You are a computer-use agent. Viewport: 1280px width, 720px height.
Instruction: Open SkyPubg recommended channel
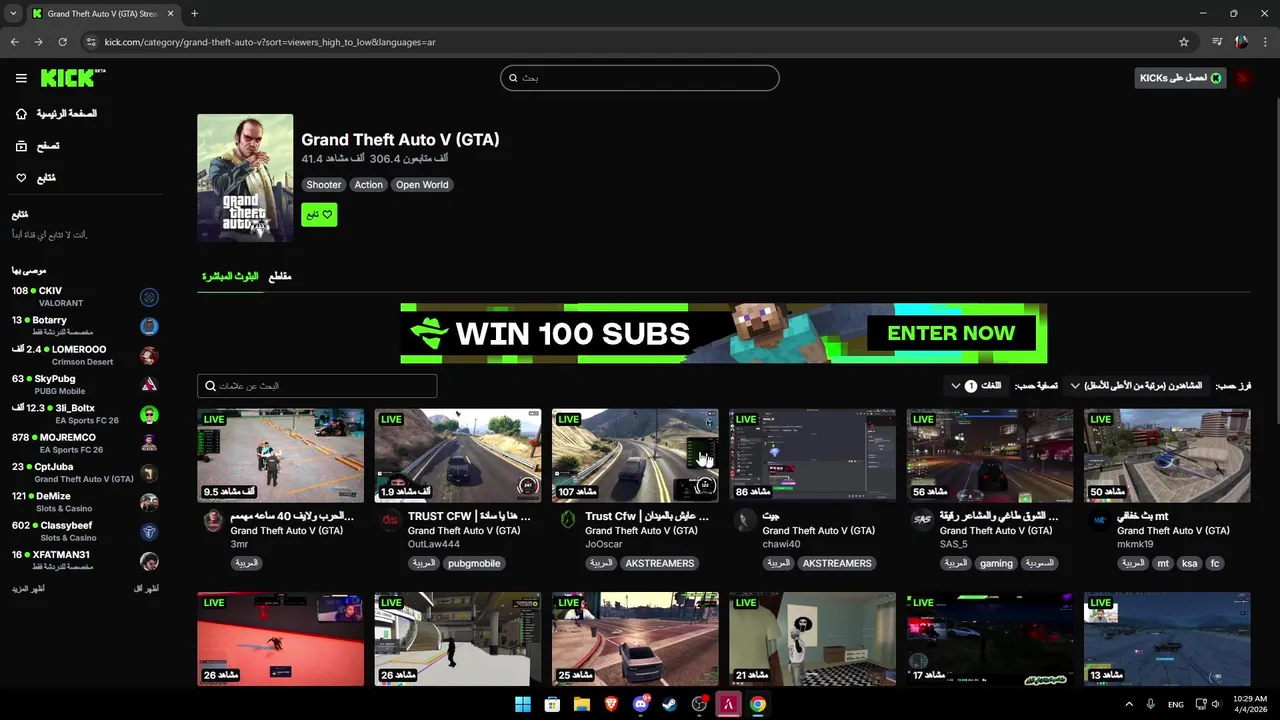click(85, 385)
